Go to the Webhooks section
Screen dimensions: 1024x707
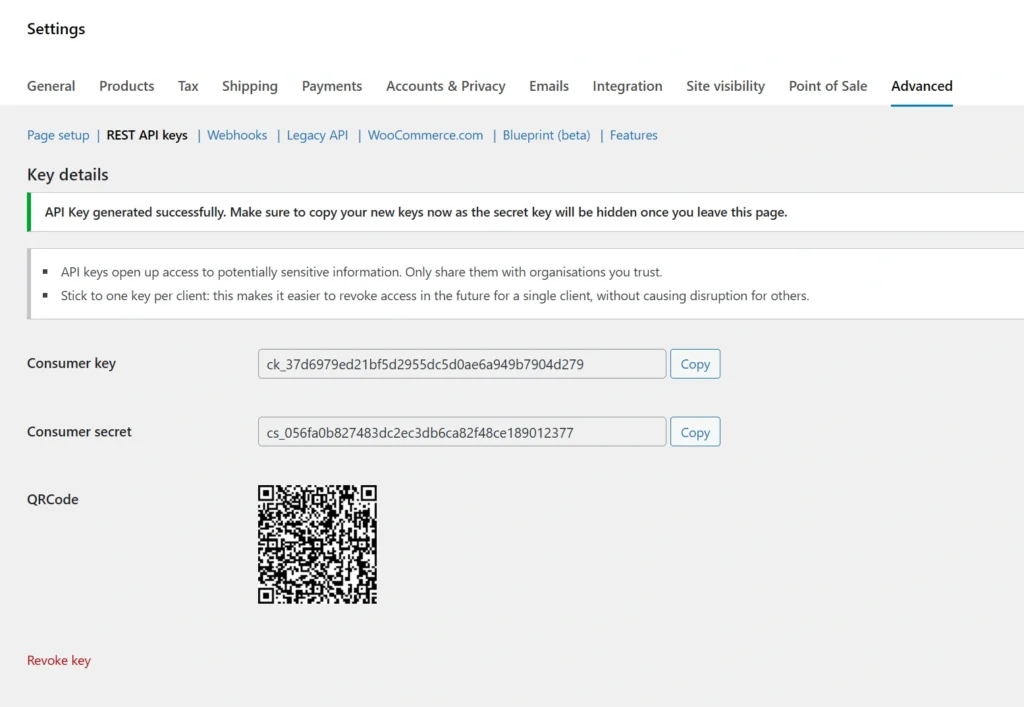coord(237,135)
